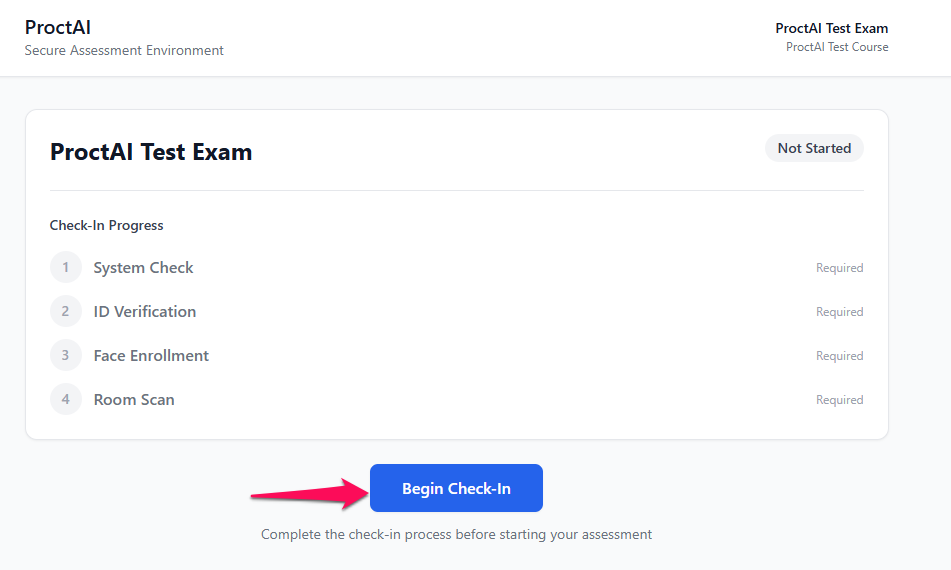Click Required label for Room Scan
The height and width of the screenshot is (570, 951).
pyautogui.click(x=839, y=400)
